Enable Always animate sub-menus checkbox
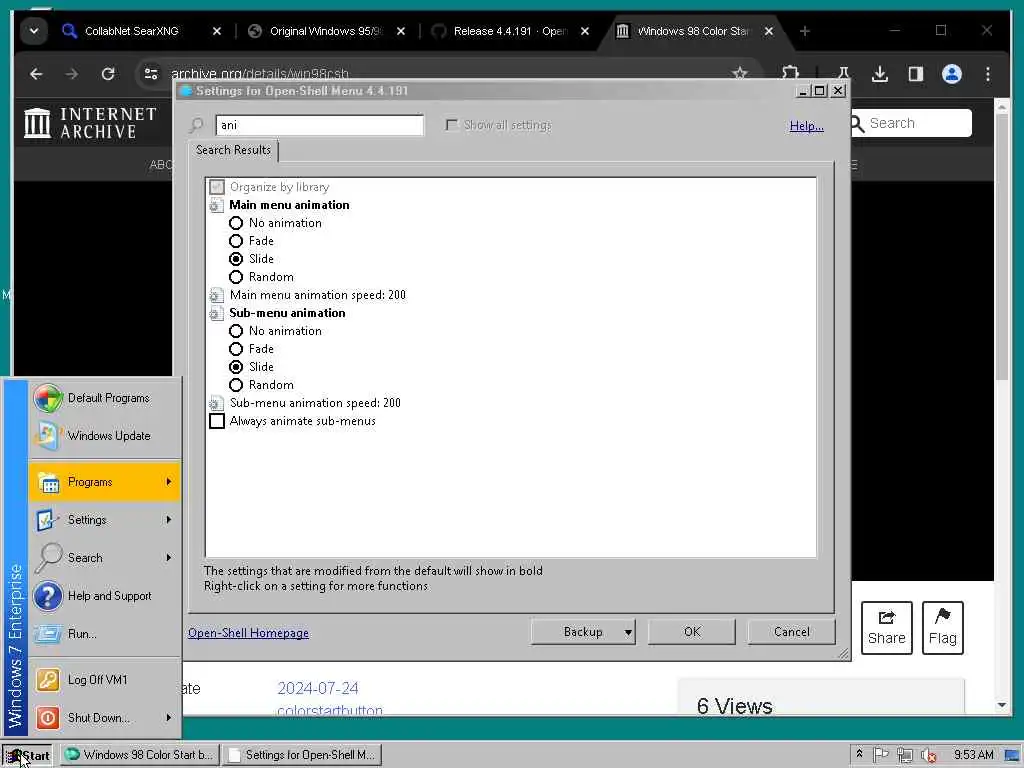Image resolution: width=1024 pixels, height=768 pixels. click(217, 421)
